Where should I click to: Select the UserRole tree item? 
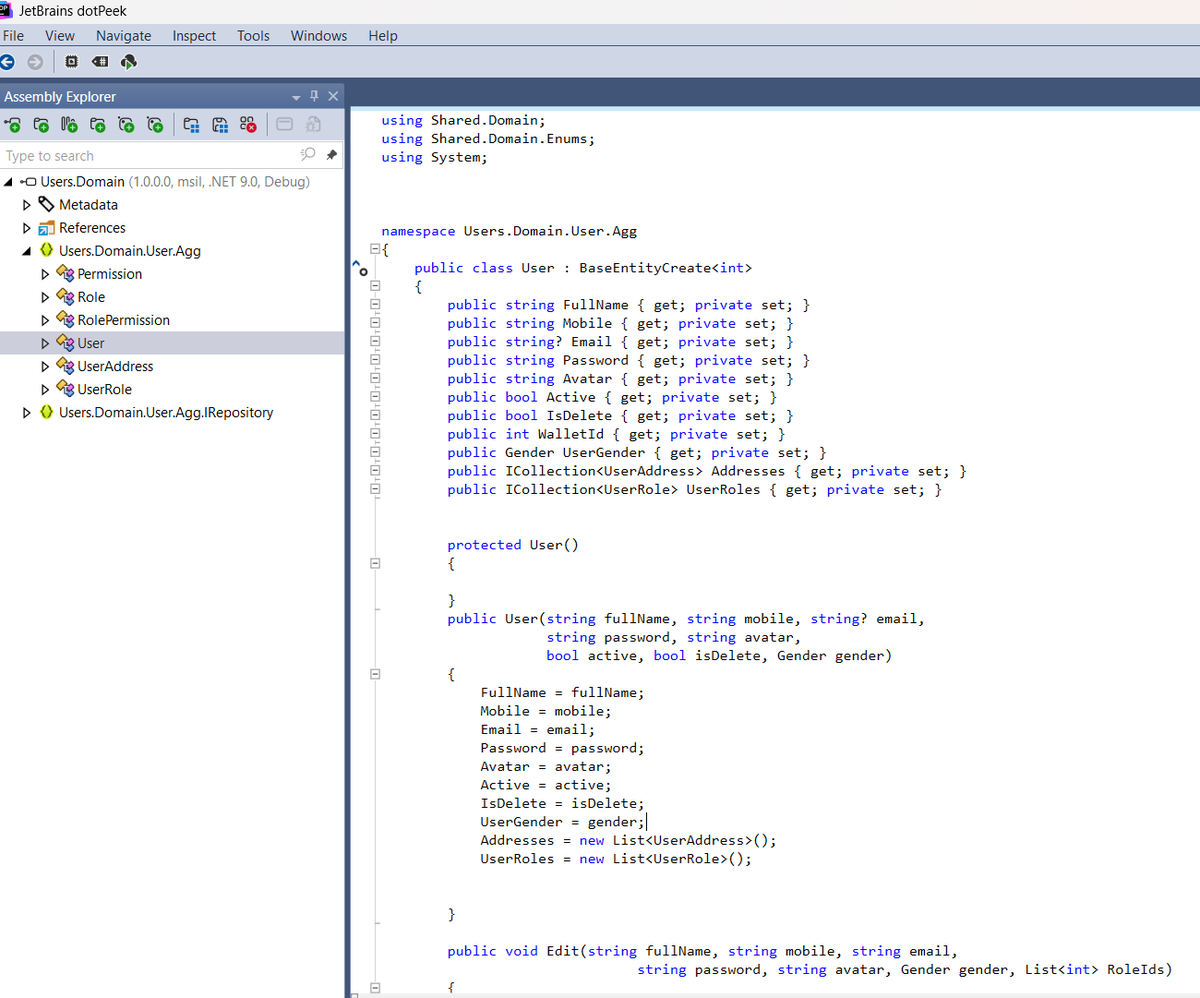[x=105, y=389]
